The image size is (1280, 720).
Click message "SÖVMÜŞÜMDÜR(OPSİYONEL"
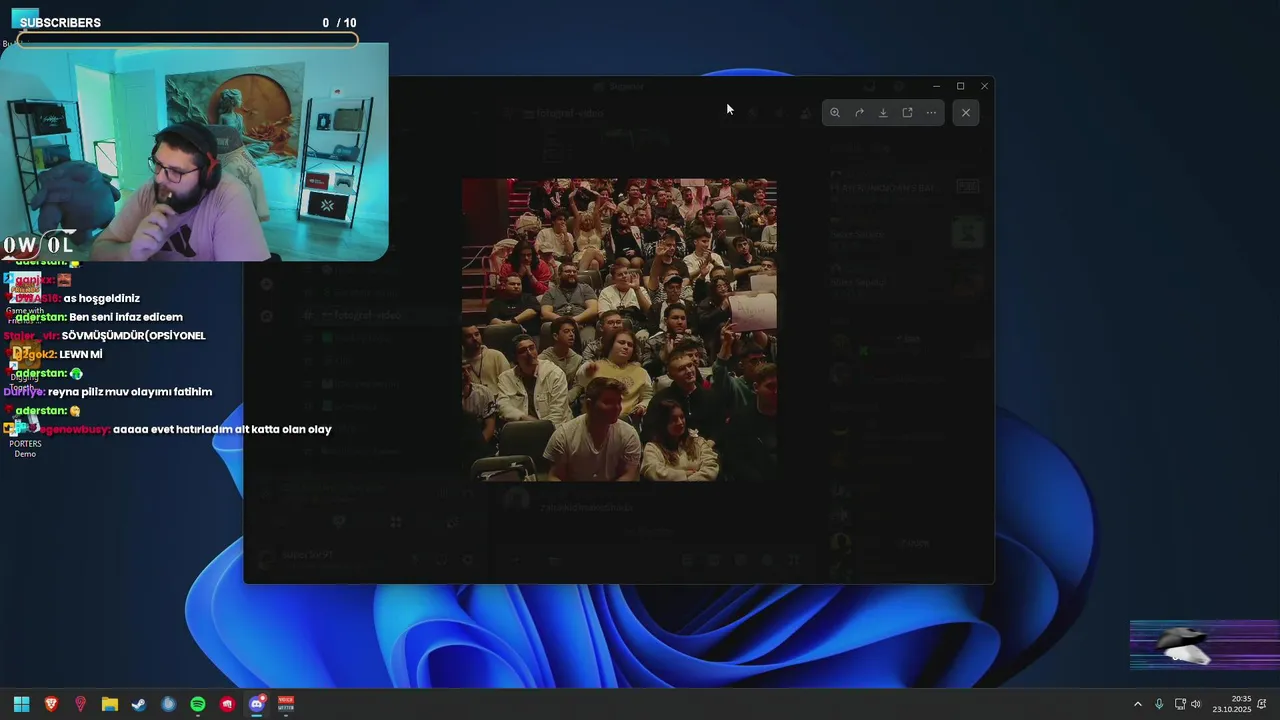pyautogui.click(x=133, y=335)
